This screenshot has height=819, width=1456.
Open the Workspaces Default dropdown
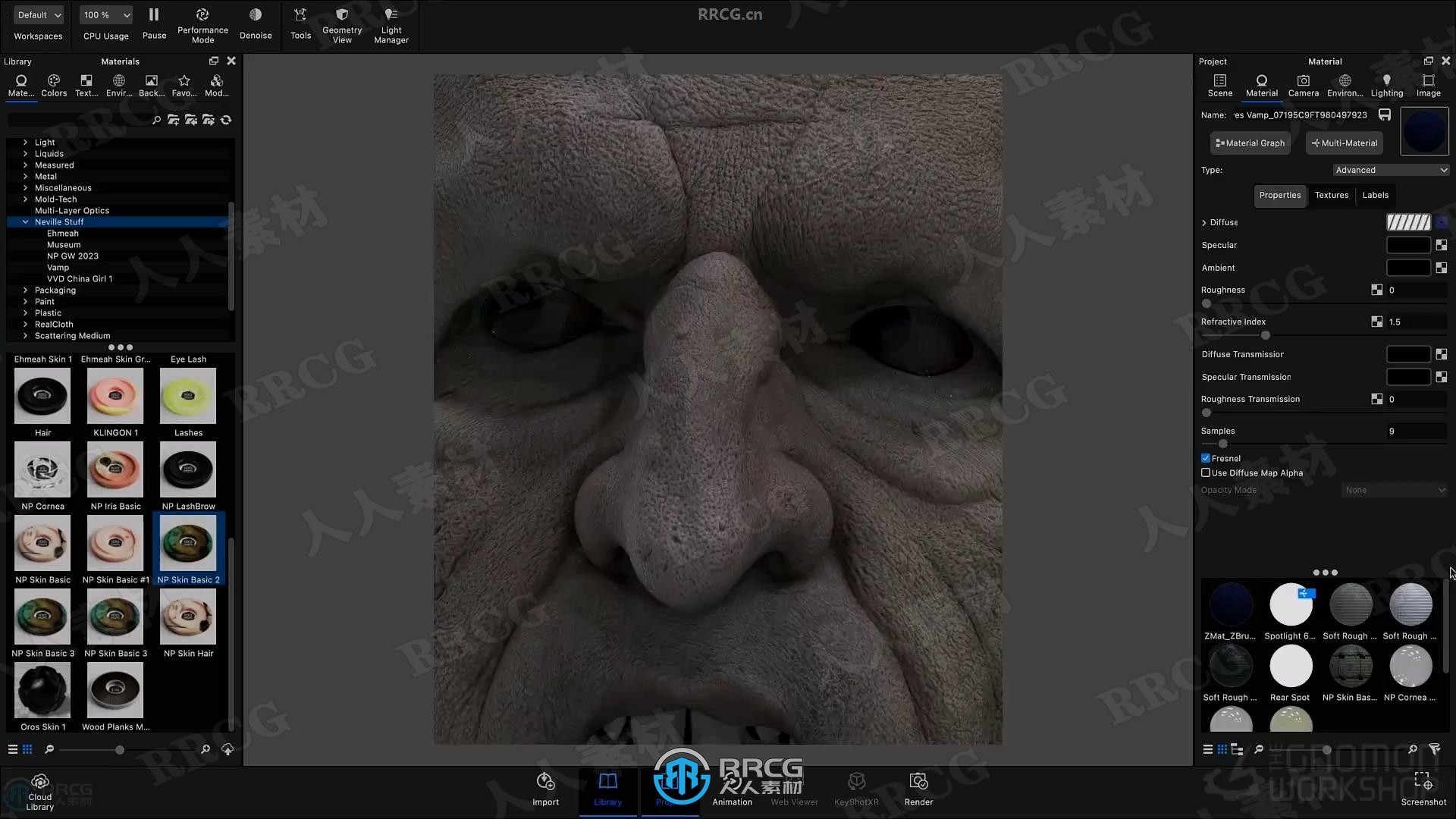tap(39, 14)
